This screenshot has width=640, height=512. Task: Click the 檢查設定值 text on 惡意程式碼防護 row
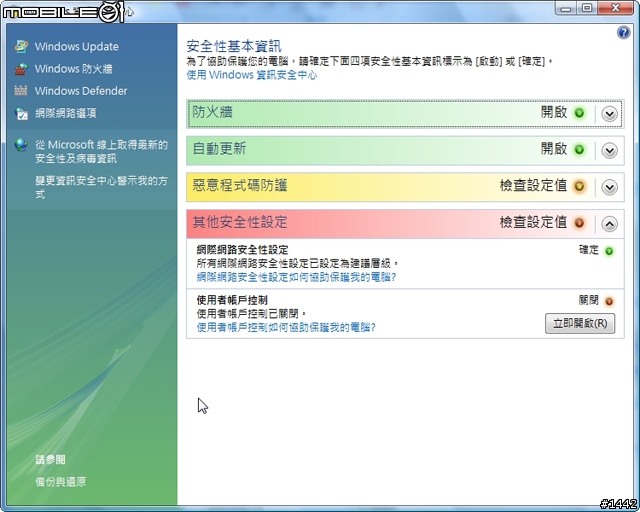tap(533, 186)
